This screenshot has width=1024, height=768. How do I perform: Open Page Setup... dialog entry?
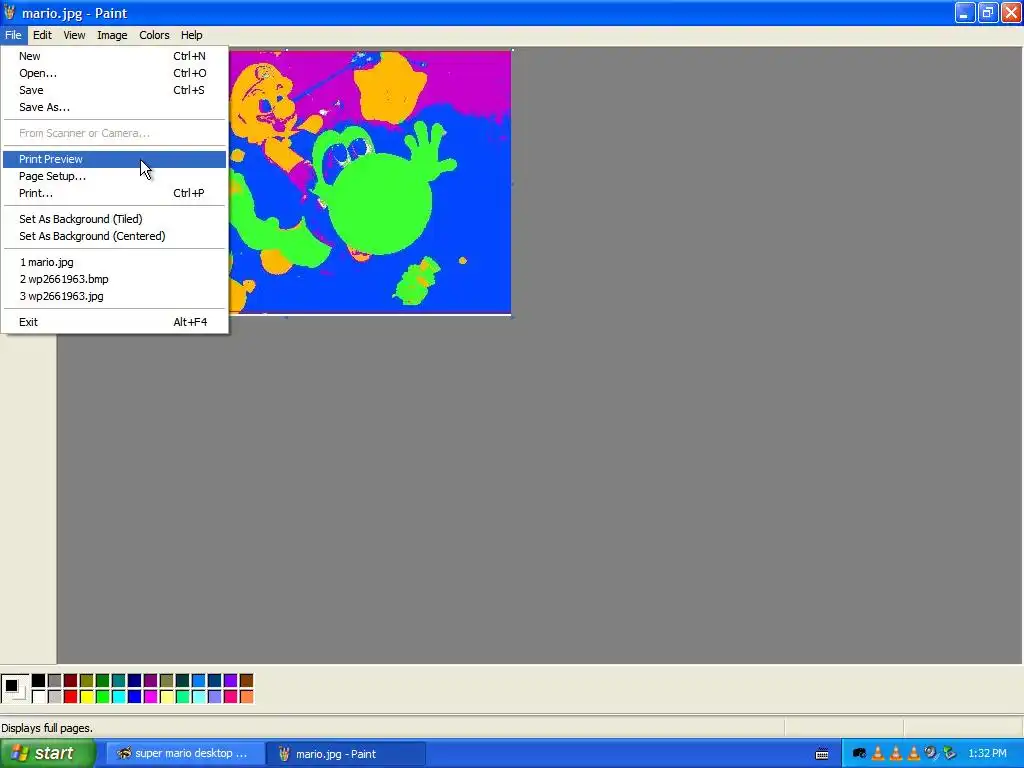114,176
